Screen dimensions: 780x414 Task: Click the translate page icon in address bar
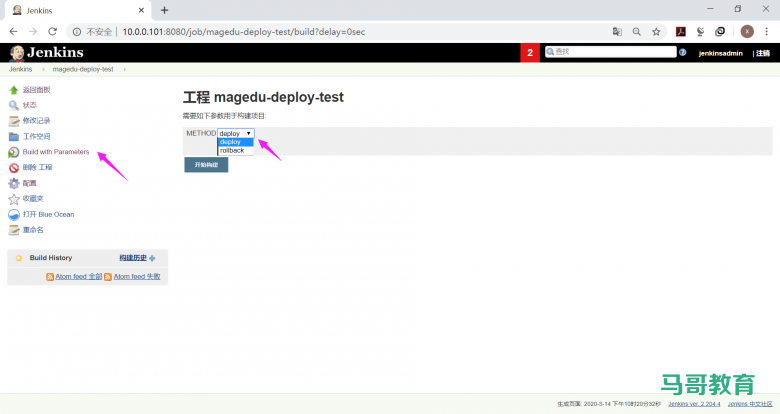click(617, 31)
